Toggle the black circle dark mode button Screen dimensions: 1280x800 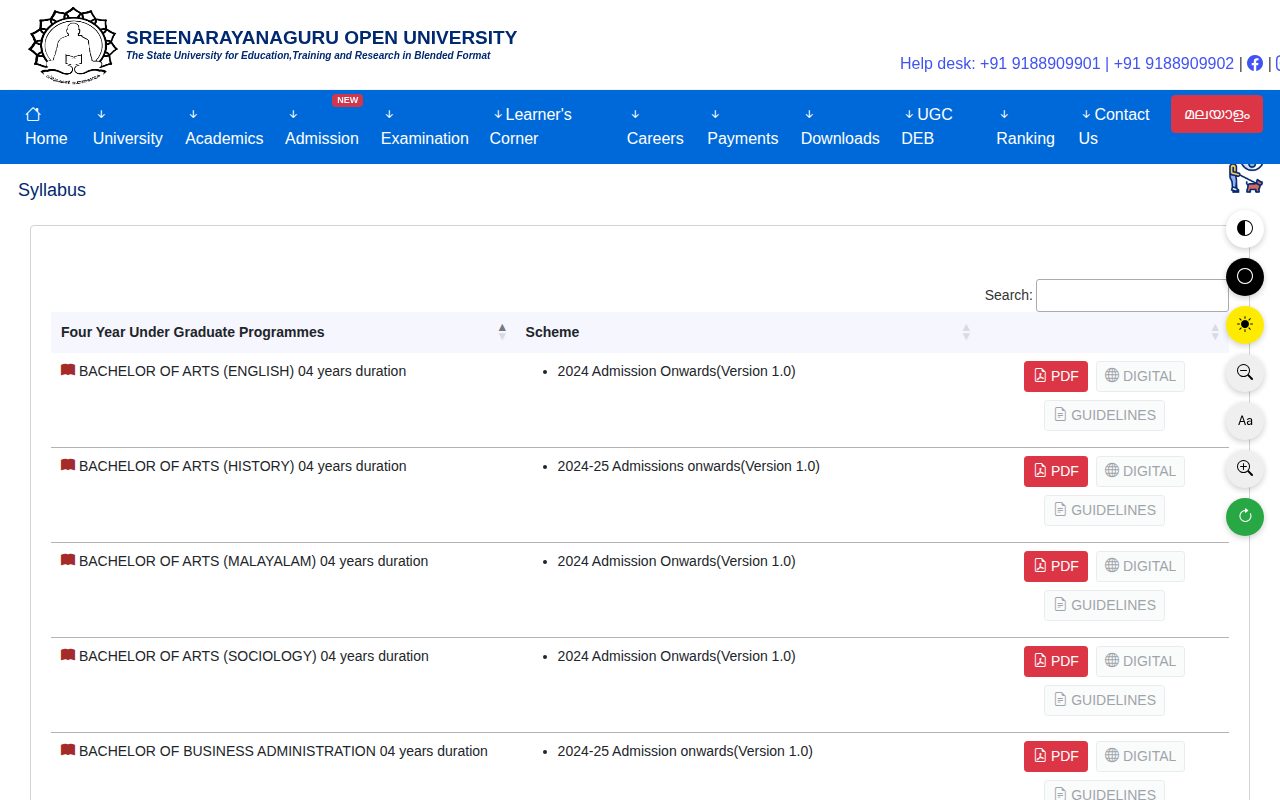1245,276
